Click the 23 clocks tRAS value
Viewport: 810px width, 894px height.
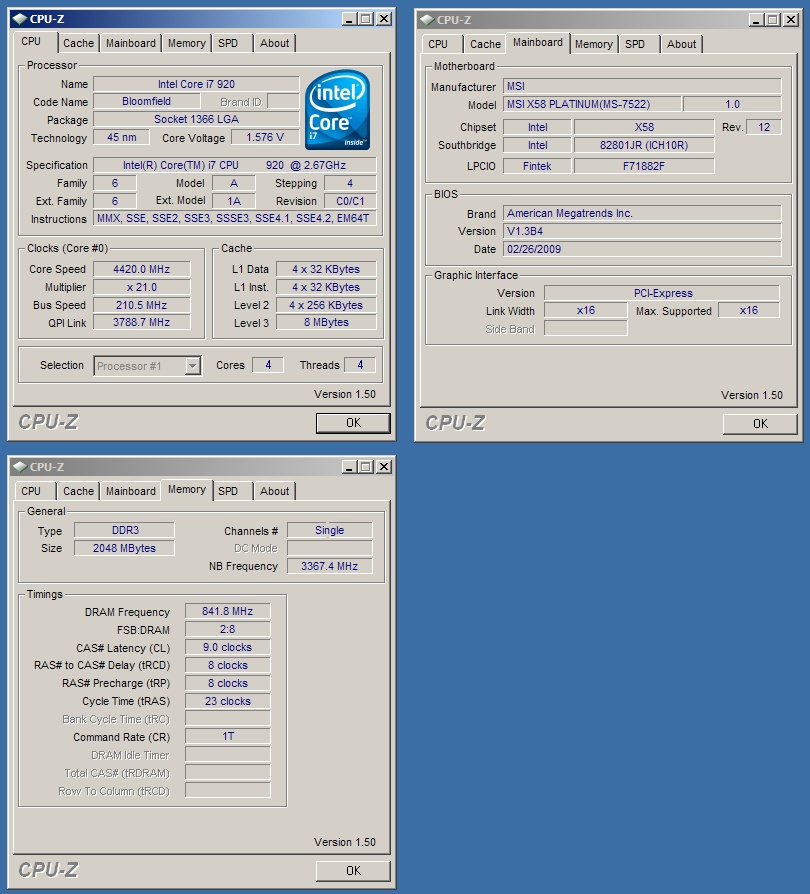coord(227,701)
